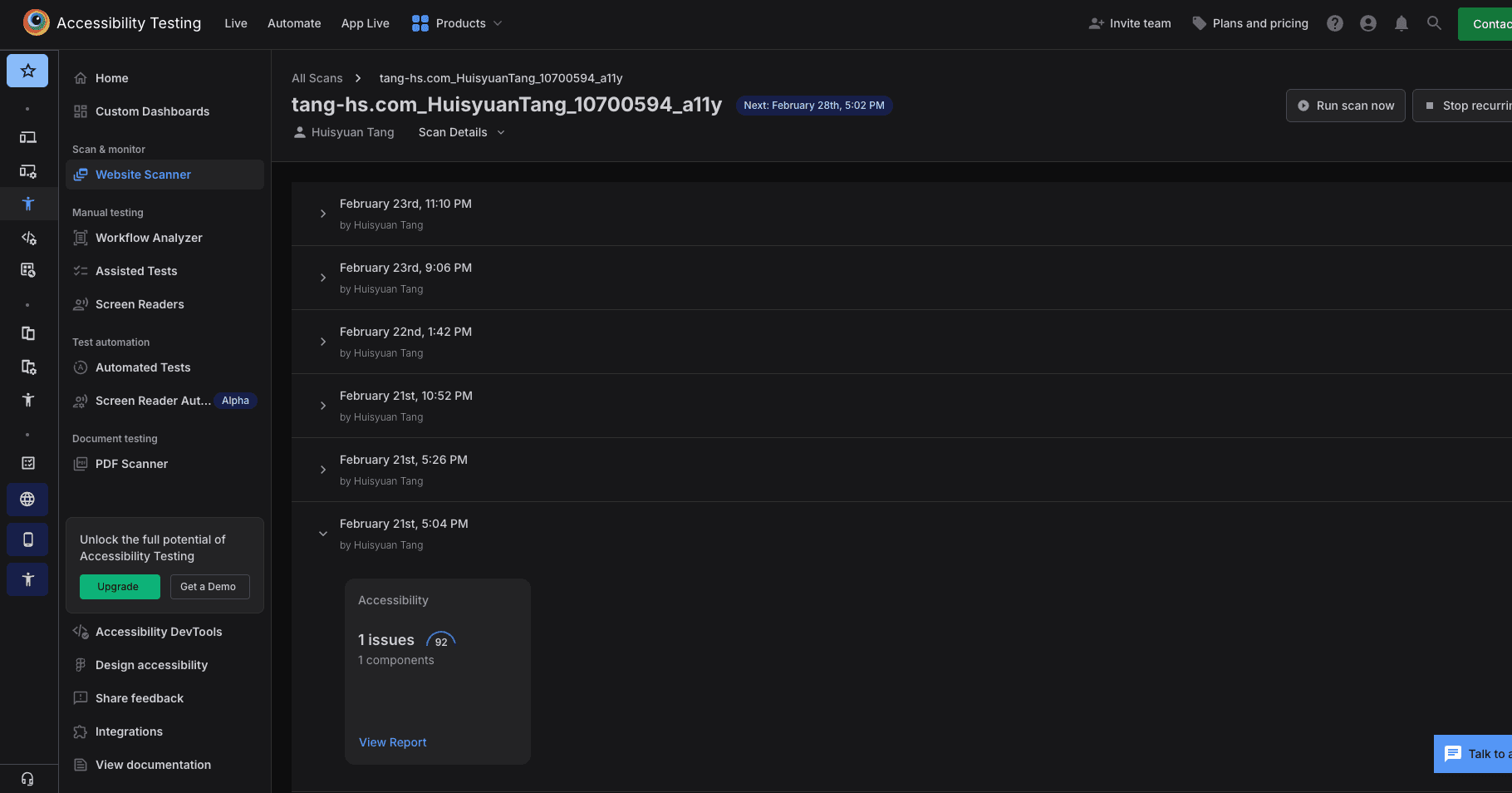
Task: Expand the February 21st, 5:26 PM scan
Action: 323,470
